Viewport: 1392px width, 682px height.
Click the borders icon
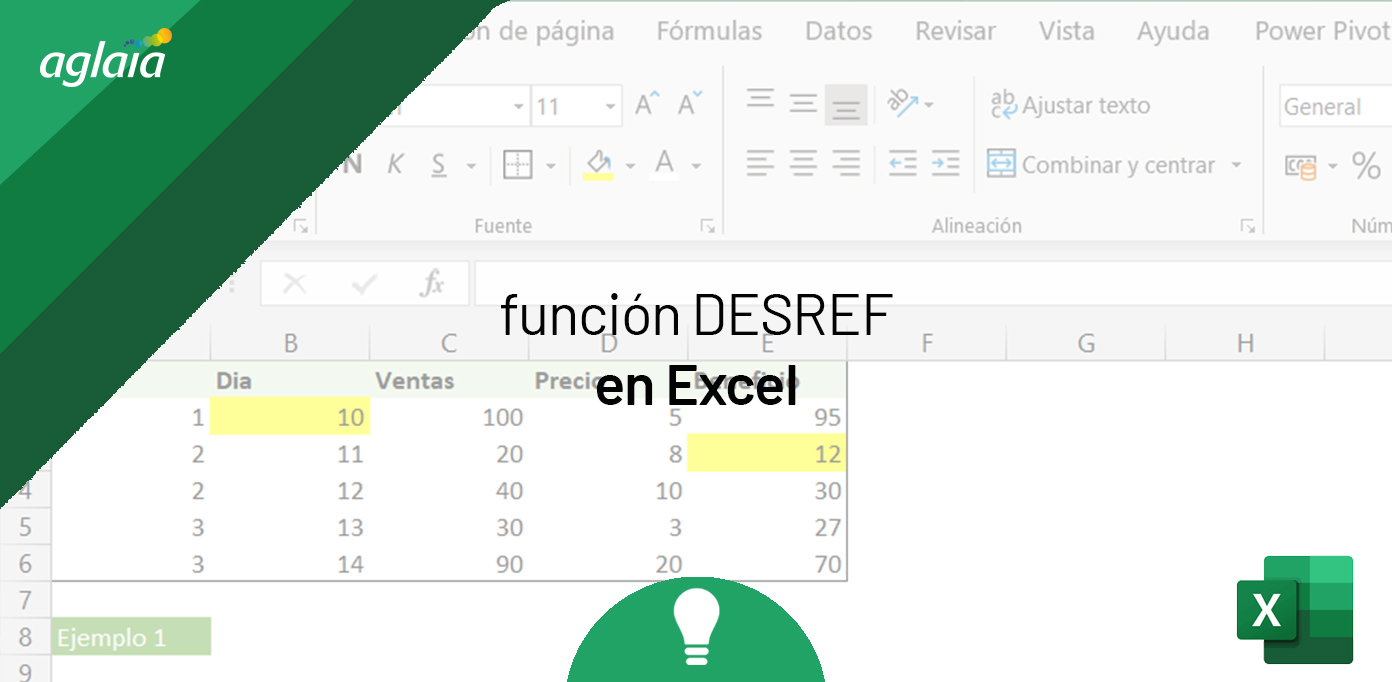(517, 165)
